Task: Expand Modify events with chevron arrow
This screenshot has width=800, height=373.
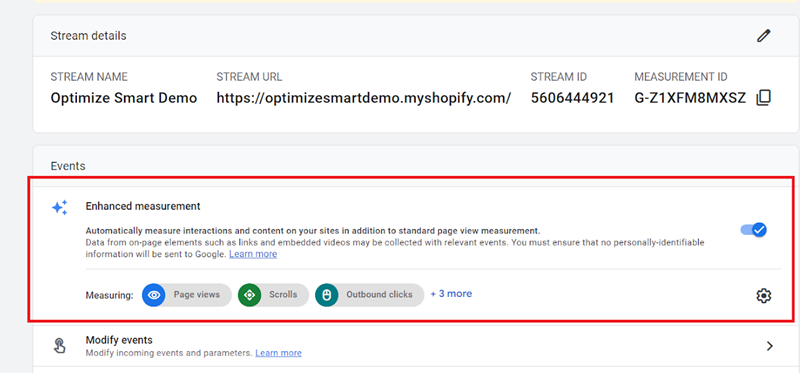Action: pos(769,346)
